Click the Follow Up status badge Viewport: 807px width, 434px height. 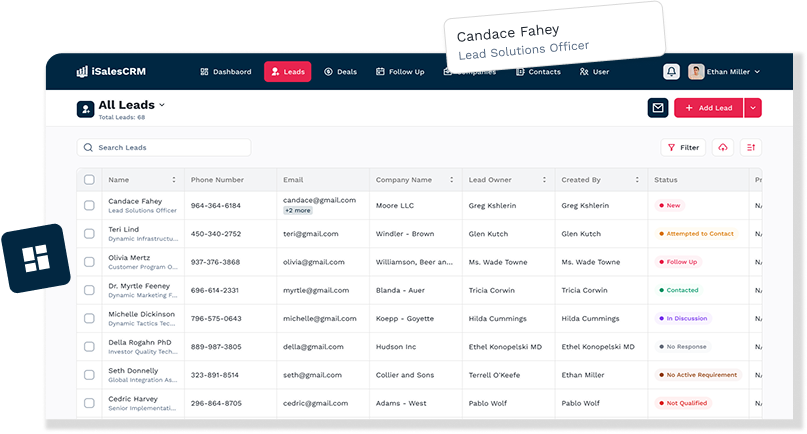[x=678, y=262]
